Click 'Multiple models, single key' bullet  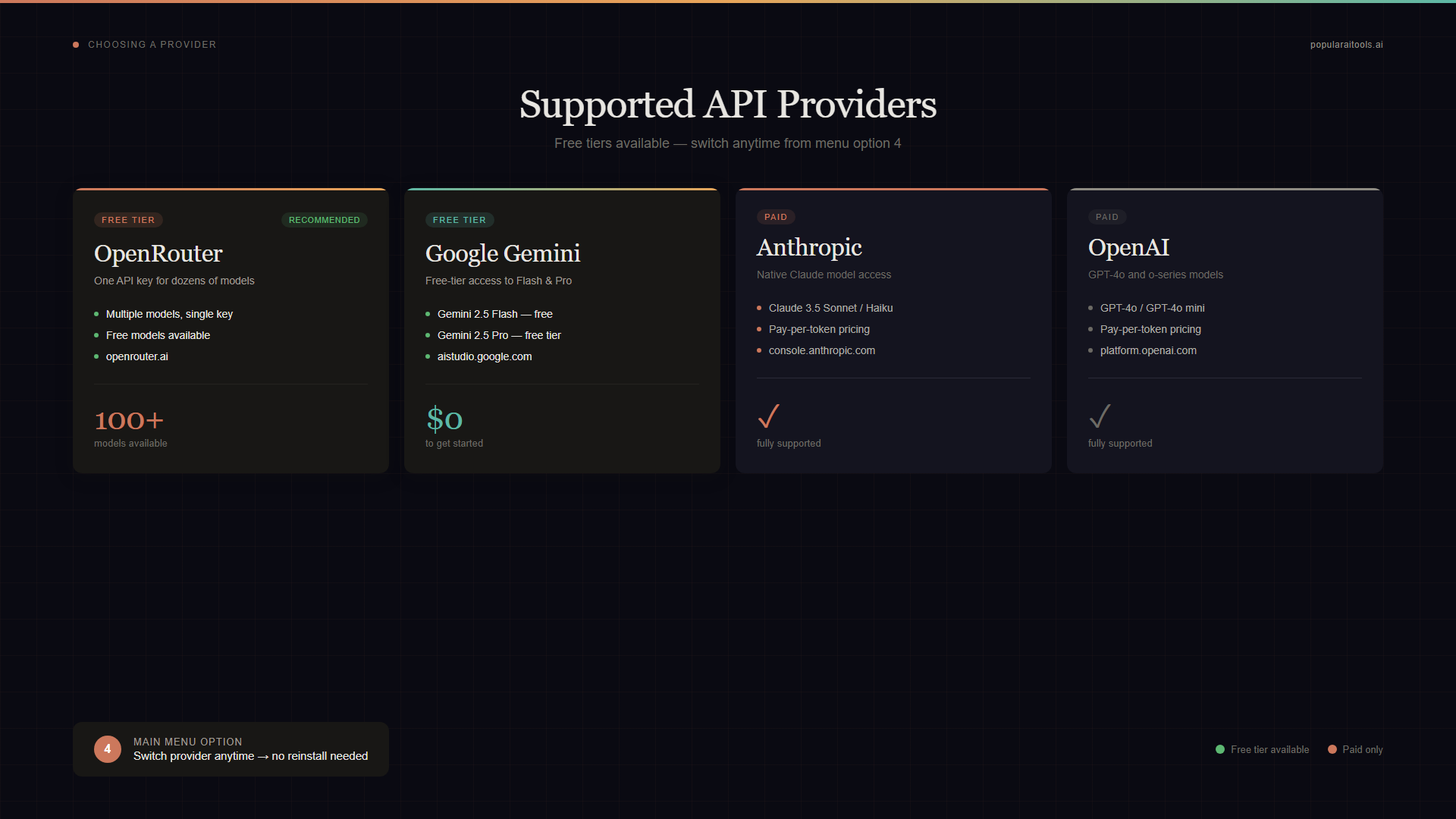tap(169, 314)
